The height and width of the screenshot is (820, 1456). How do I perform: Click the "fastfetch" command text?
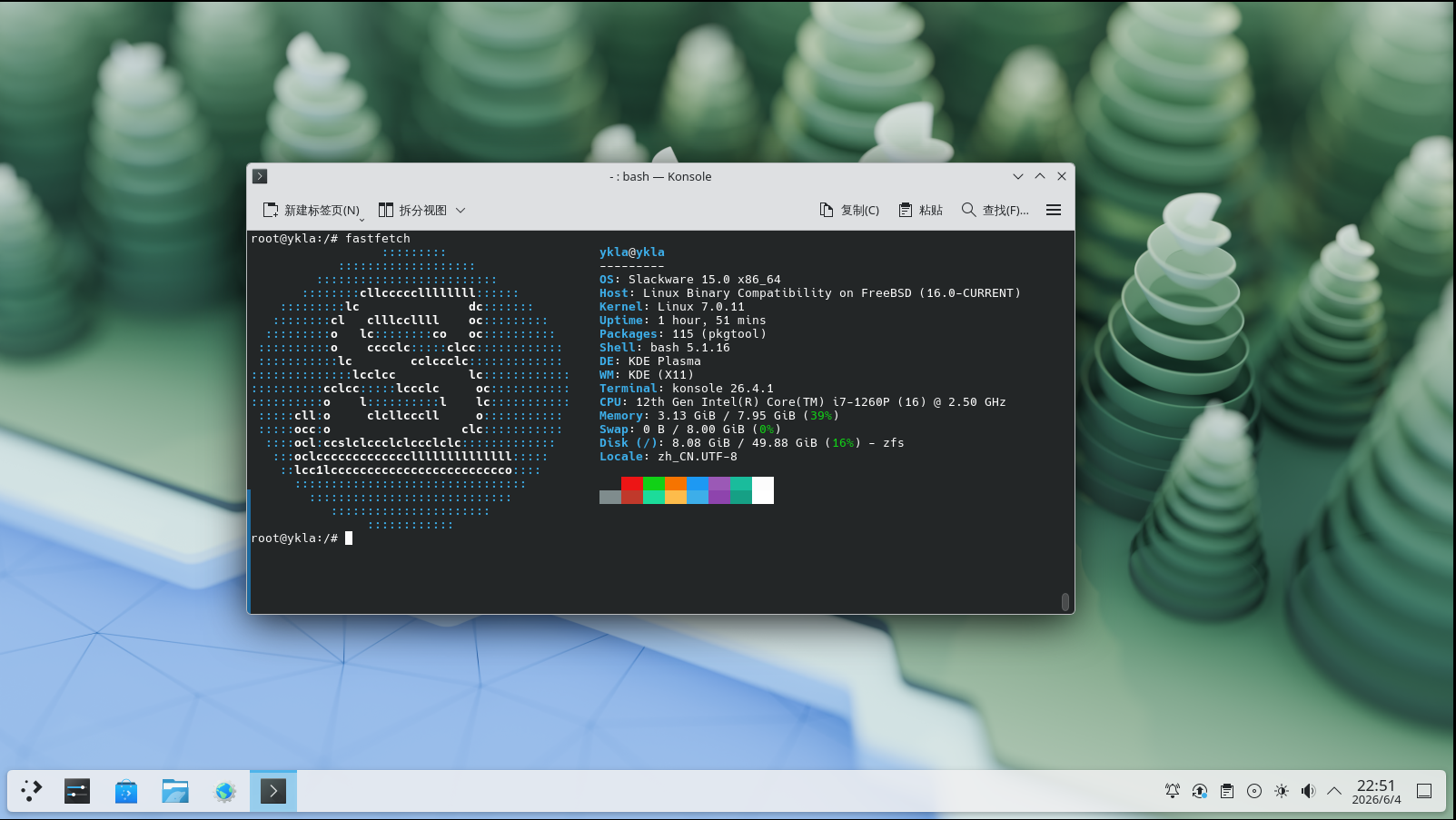[378, 239]
